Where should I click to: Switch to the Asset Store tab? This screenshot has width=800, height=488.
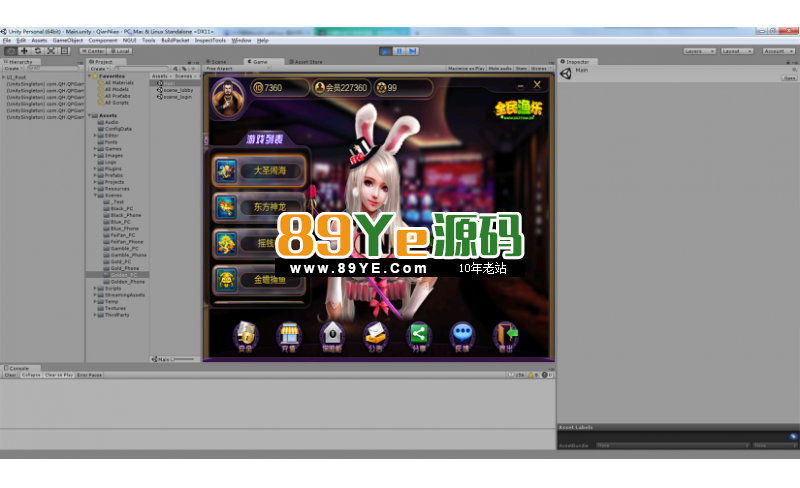pyautogui.click(x=307, y=62)
